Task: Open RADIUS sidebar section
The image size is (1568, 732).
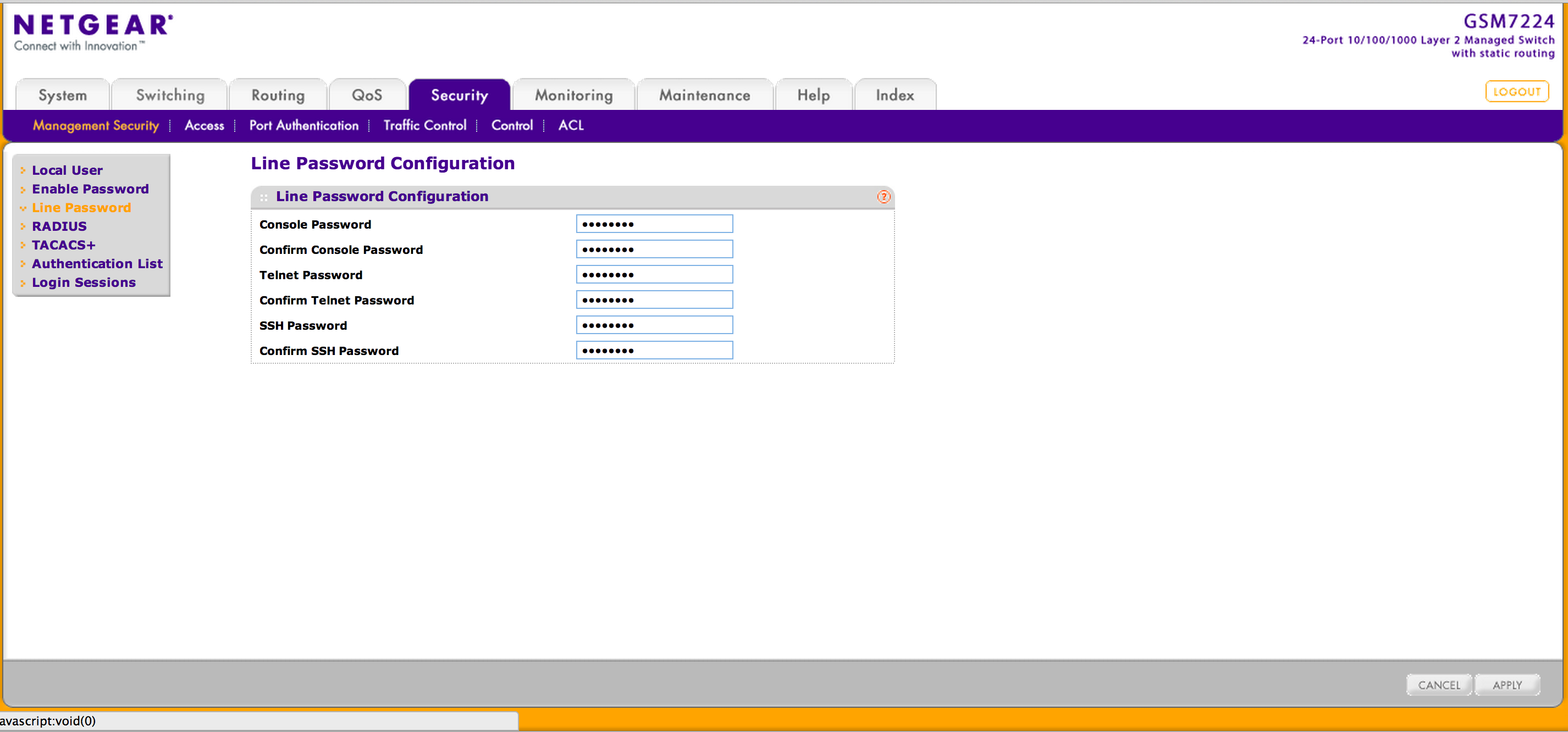Action: click(x=59, y=226)
